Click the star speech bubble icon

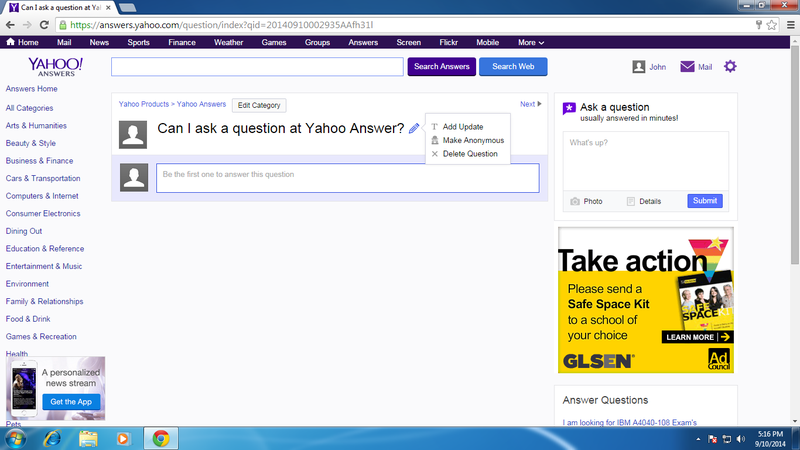[569, 108]
